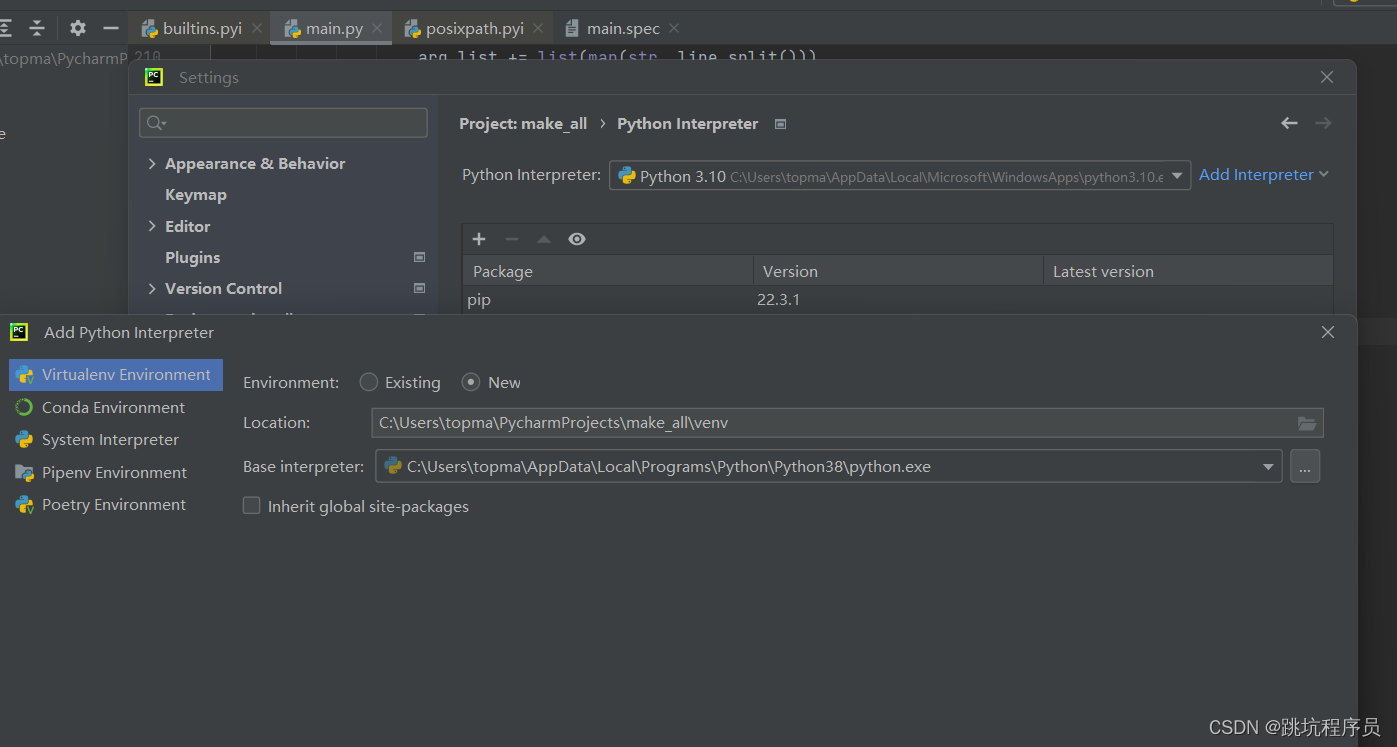Close the builtins.pyi tab
Viewport: 1397px width, 747px height.
tap(256, 29)
